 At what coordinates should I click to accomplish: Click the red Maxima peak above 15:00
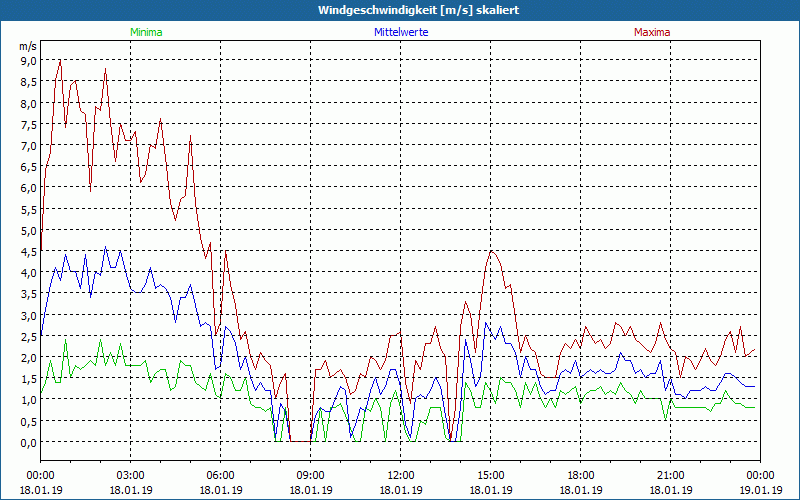point(493,251)
